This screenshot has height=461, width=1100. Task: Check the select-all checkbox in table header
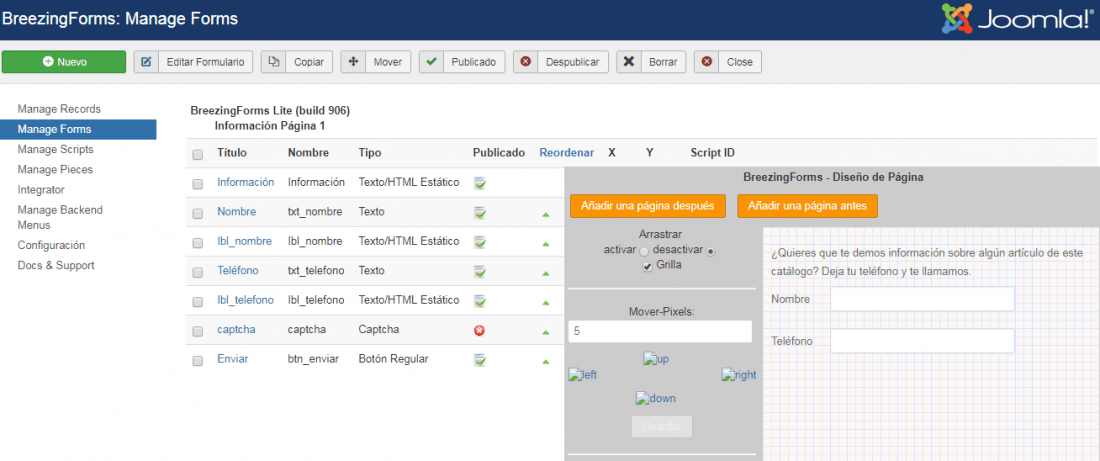pos(198,154)
